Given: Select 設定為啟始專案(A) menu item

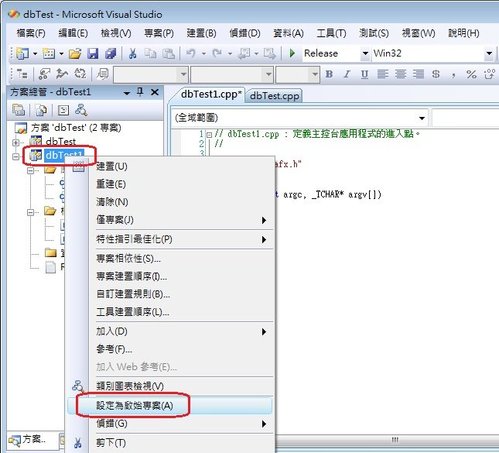Looking at the screenshot, I should [x=170, y=405].
